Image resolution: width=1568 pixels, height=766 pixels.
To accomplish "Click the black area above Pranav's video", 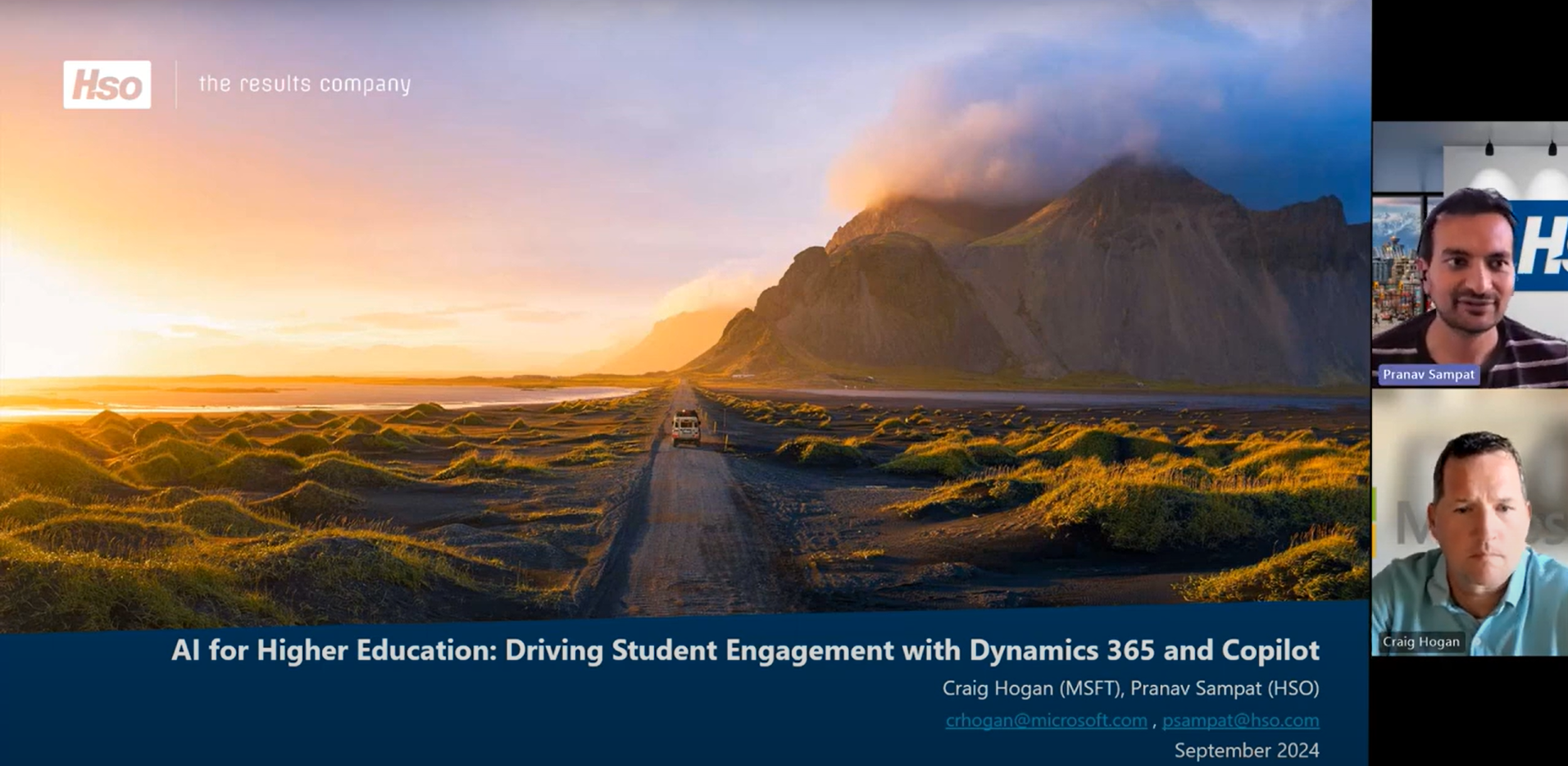I will (x=1470, y=57).
